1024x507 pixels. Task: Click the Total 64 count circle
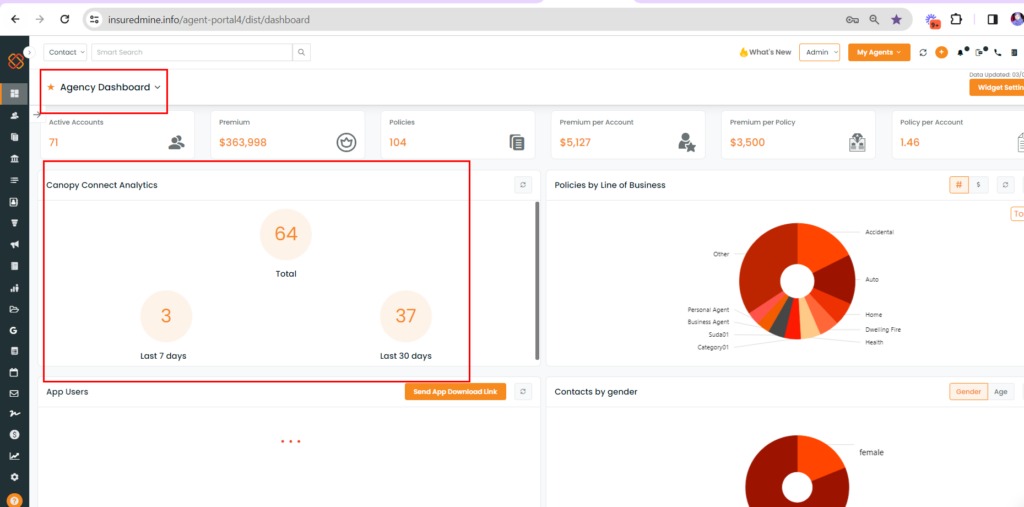click(x=286, y=234)
